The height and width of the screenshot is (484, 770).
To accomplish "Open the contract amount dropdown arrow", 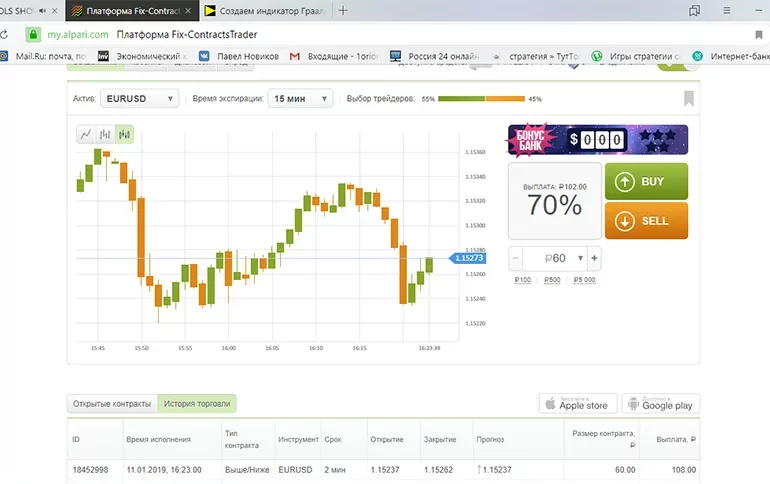I will pyautogui.click(x=580, y=258).
